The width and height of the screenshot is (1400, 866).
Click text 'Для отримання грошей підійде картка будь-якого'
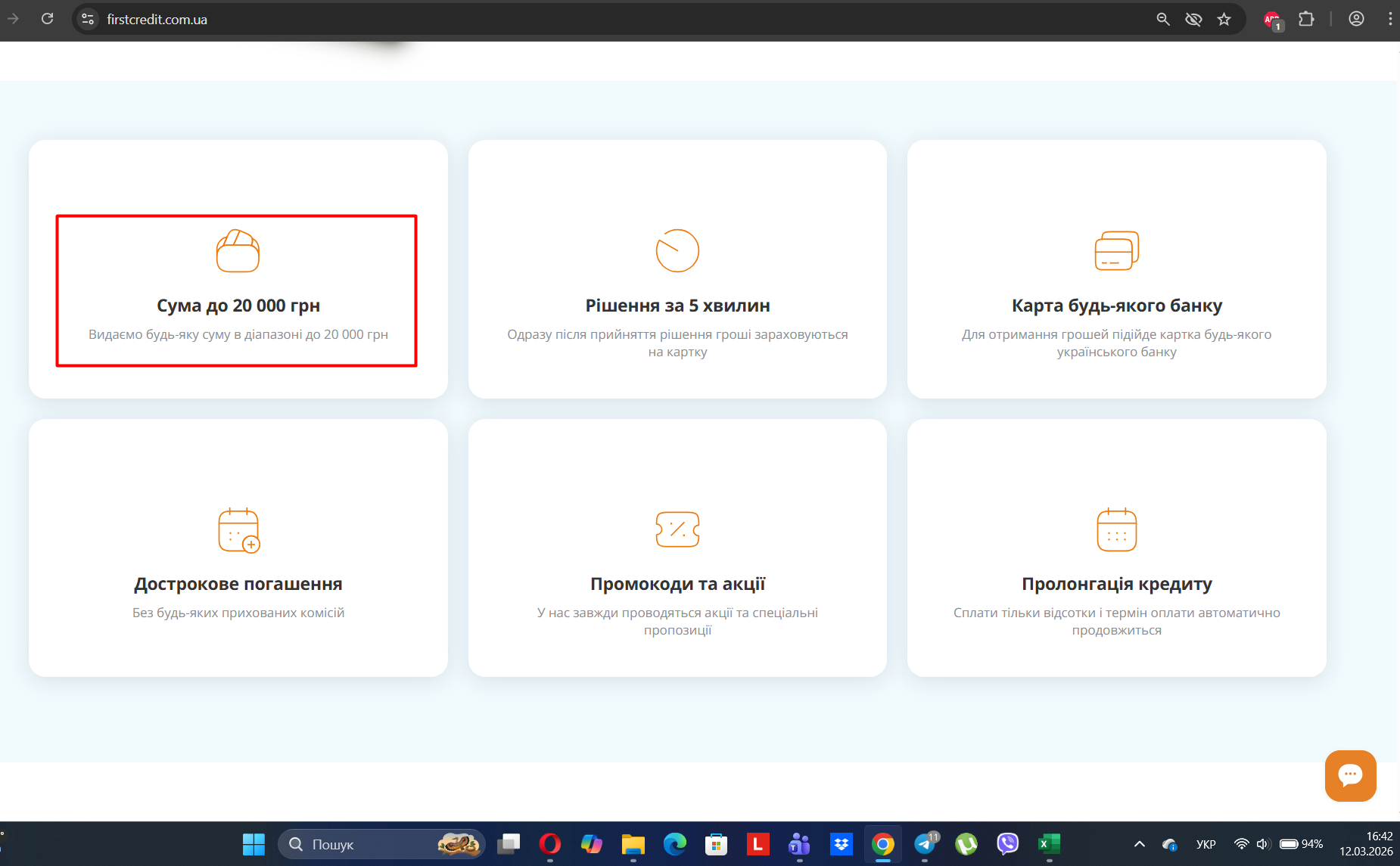tap(1117, 334)
